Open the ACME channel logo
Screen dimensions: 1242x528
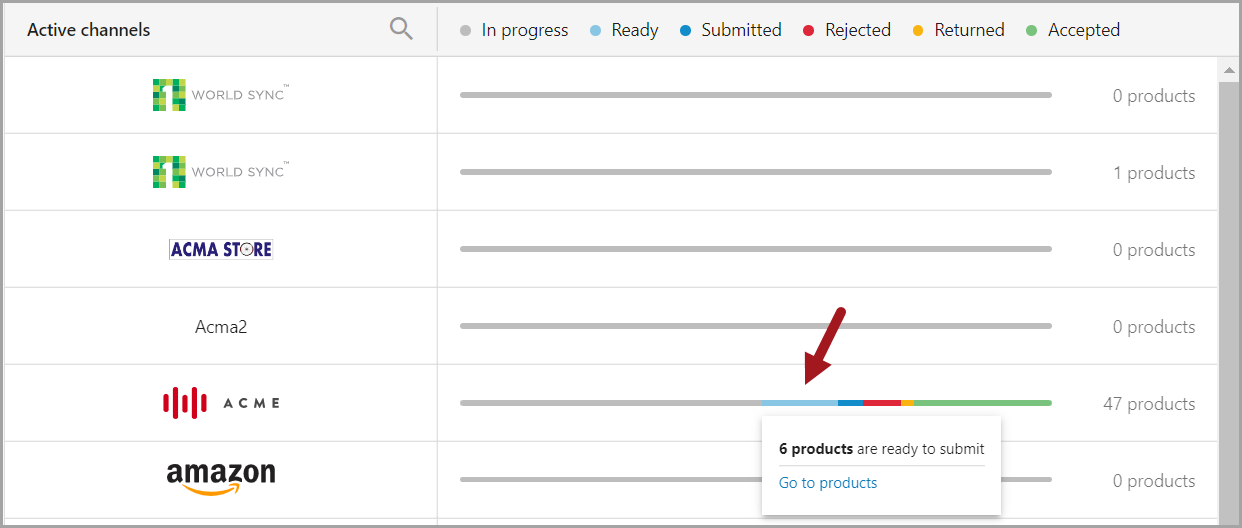pos(221,403)
